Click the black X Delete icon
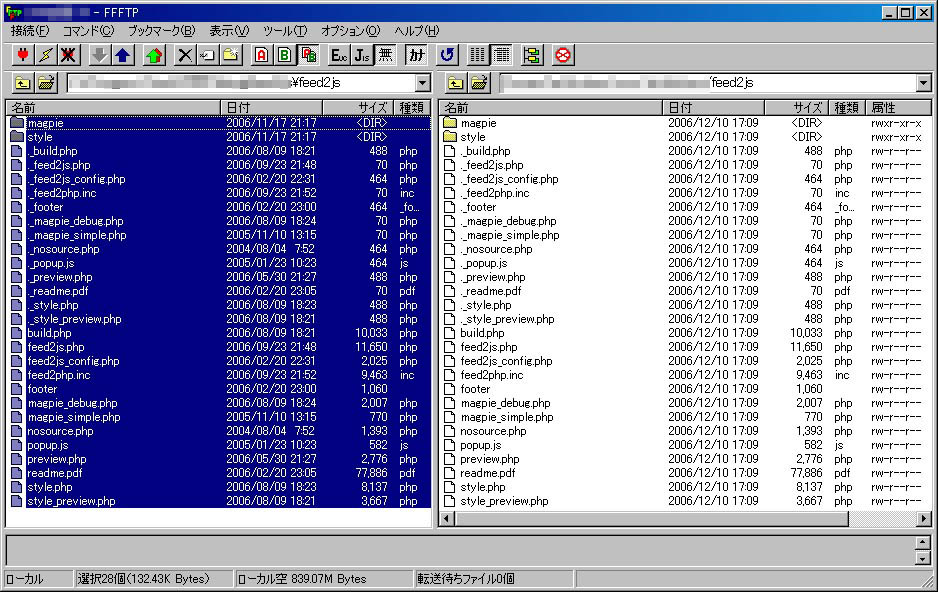Screen dimensions: 938x592 click(x=185, y=55)
